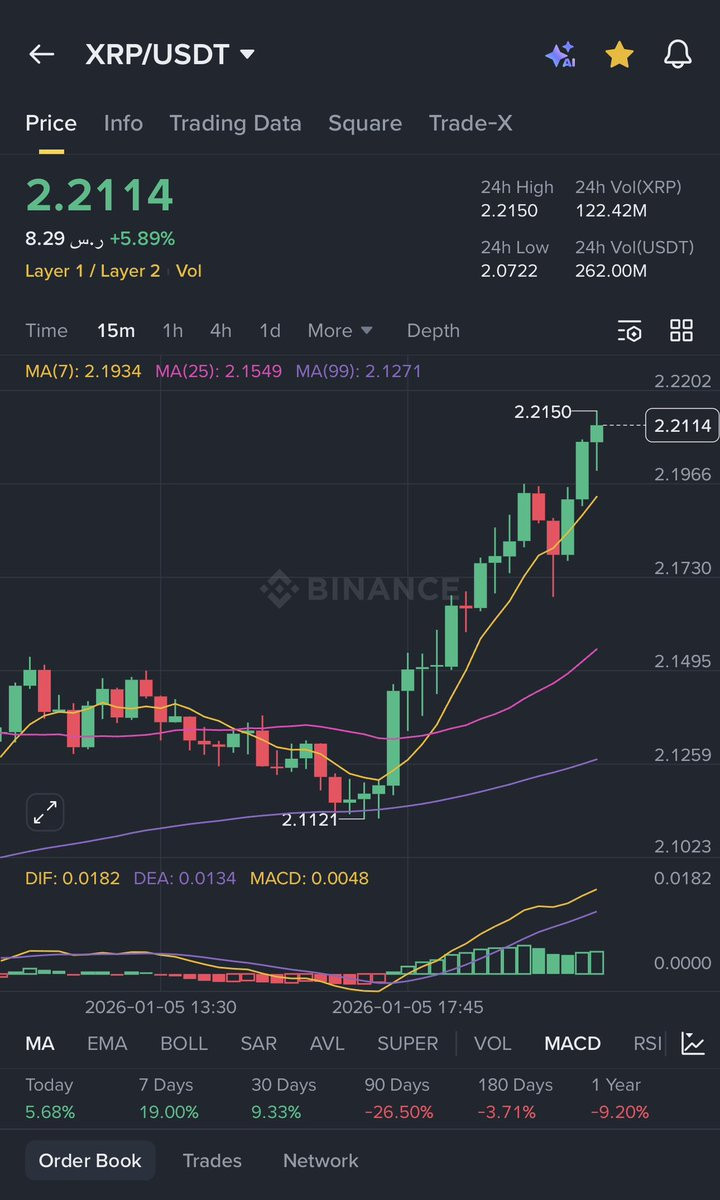720x1200 pixels.
Task: Open the XRP/USDT pair selector dropdown
Action: [x=170, y=54]
